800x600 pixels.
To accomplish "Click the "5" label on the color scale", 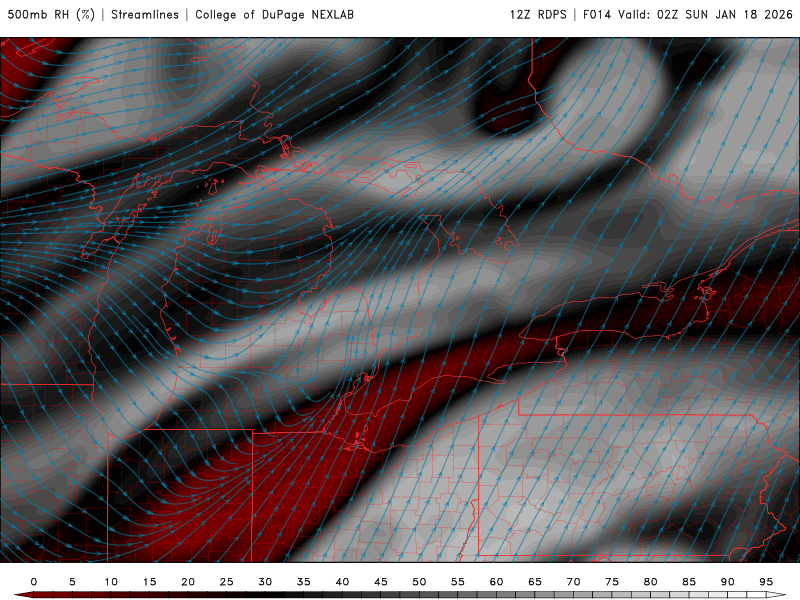I will [x=72, y=582].
